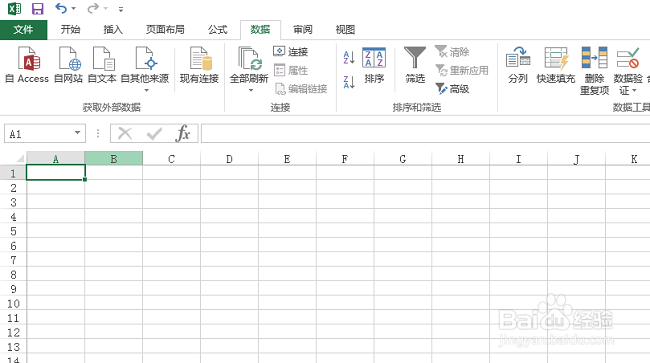
Task: Undo the last action
Action: pos(61,8)
